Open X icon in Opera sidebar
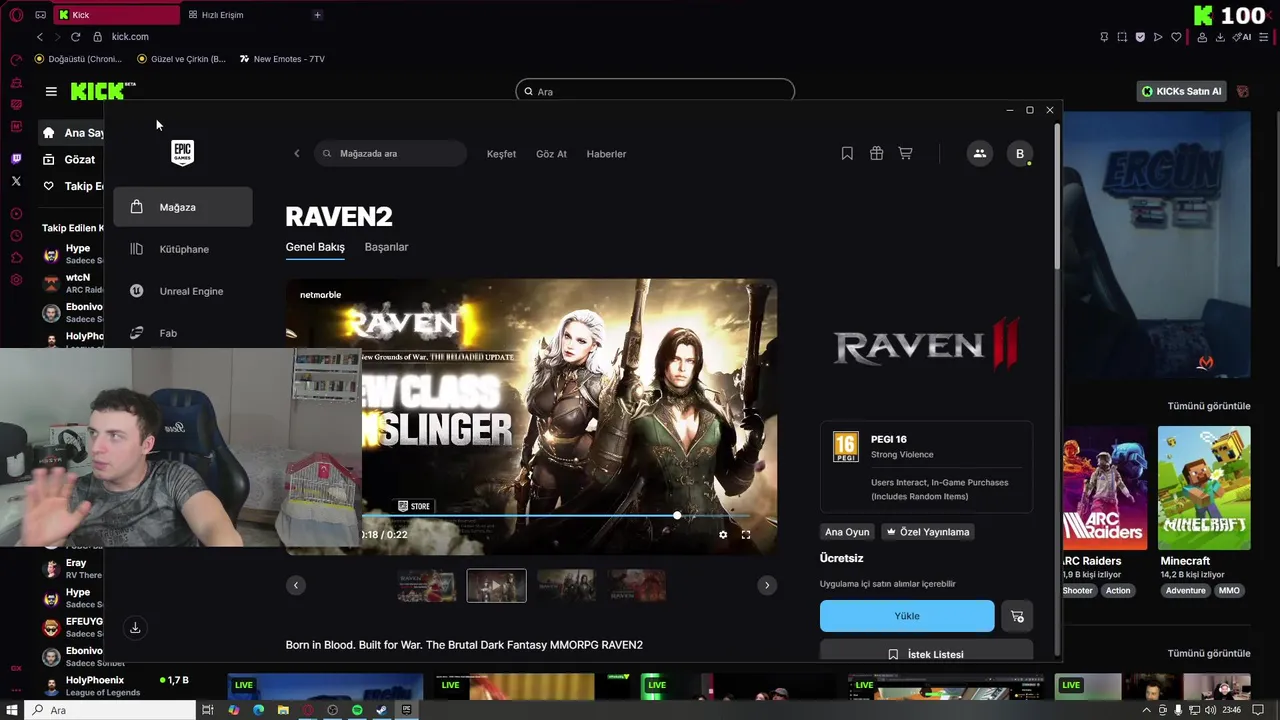 [16, 181]
